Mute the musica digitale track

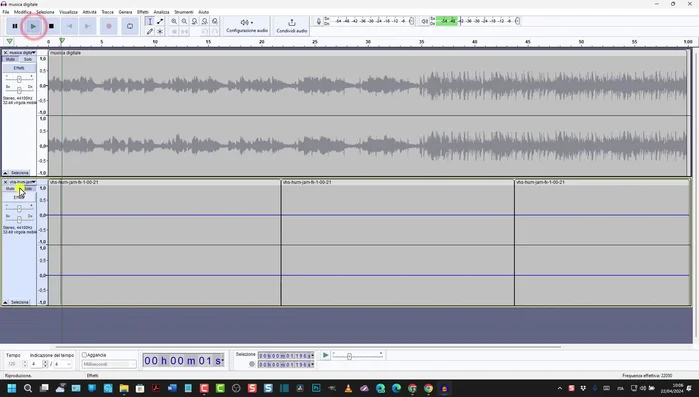[10, 59]
